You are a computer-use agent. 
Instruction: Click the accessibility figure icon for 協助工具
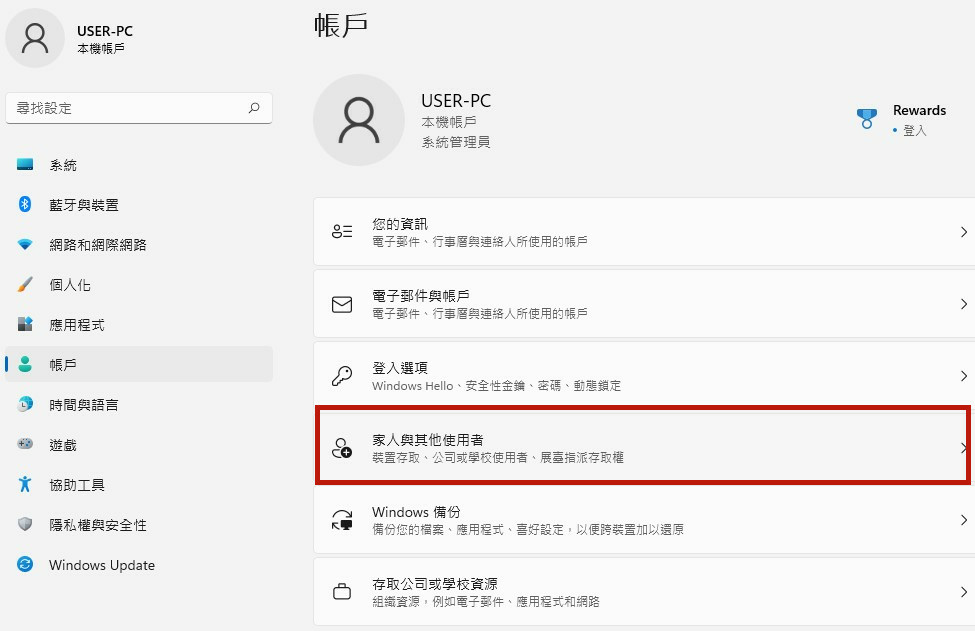(x=26, y=485)
